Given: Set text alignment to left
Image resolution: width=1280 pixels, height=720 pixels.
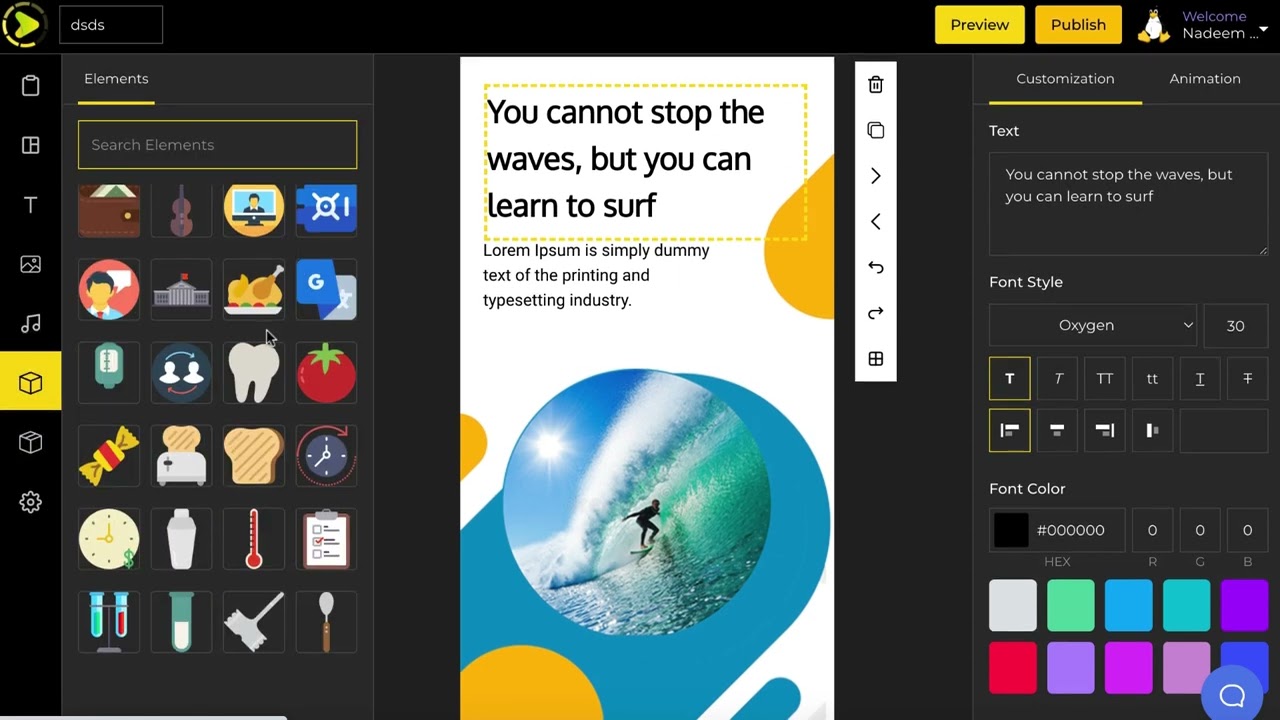Looking at the screenshot, I should [1009, 430].
